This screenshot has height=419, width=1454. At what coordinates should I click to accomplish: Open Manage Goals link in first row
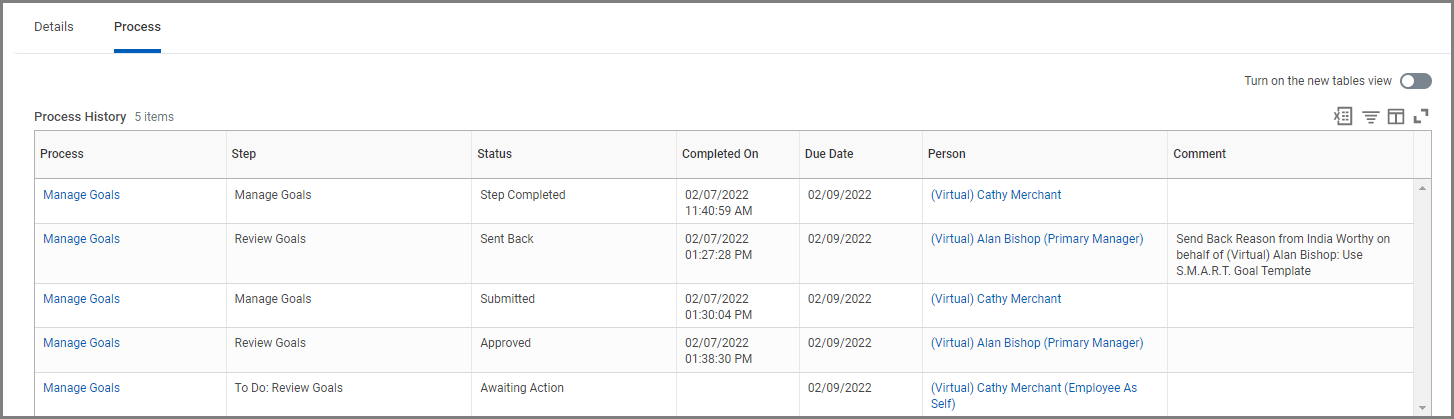click(x=81, y=195)
